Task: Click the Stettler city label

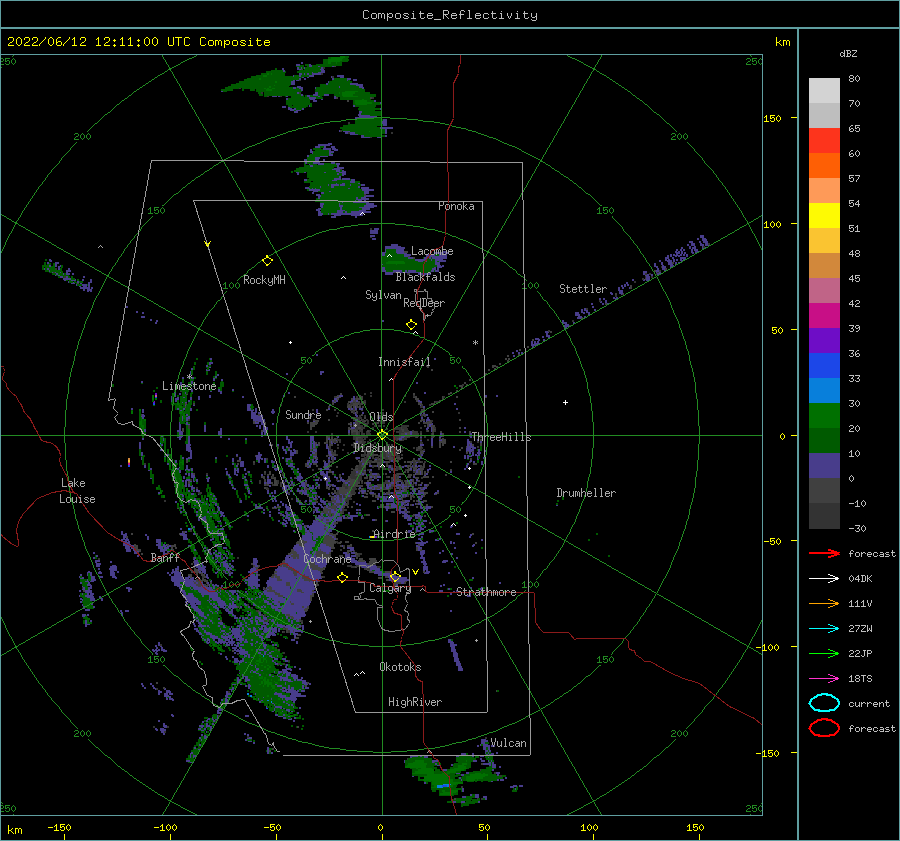Action: tap(583, 289)
